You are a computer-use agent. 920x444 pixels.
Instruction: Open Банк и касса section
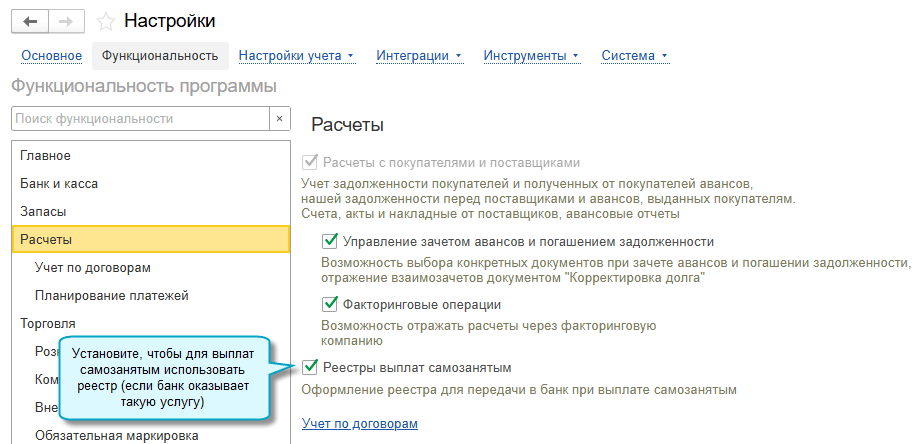(x=151, y=184)
